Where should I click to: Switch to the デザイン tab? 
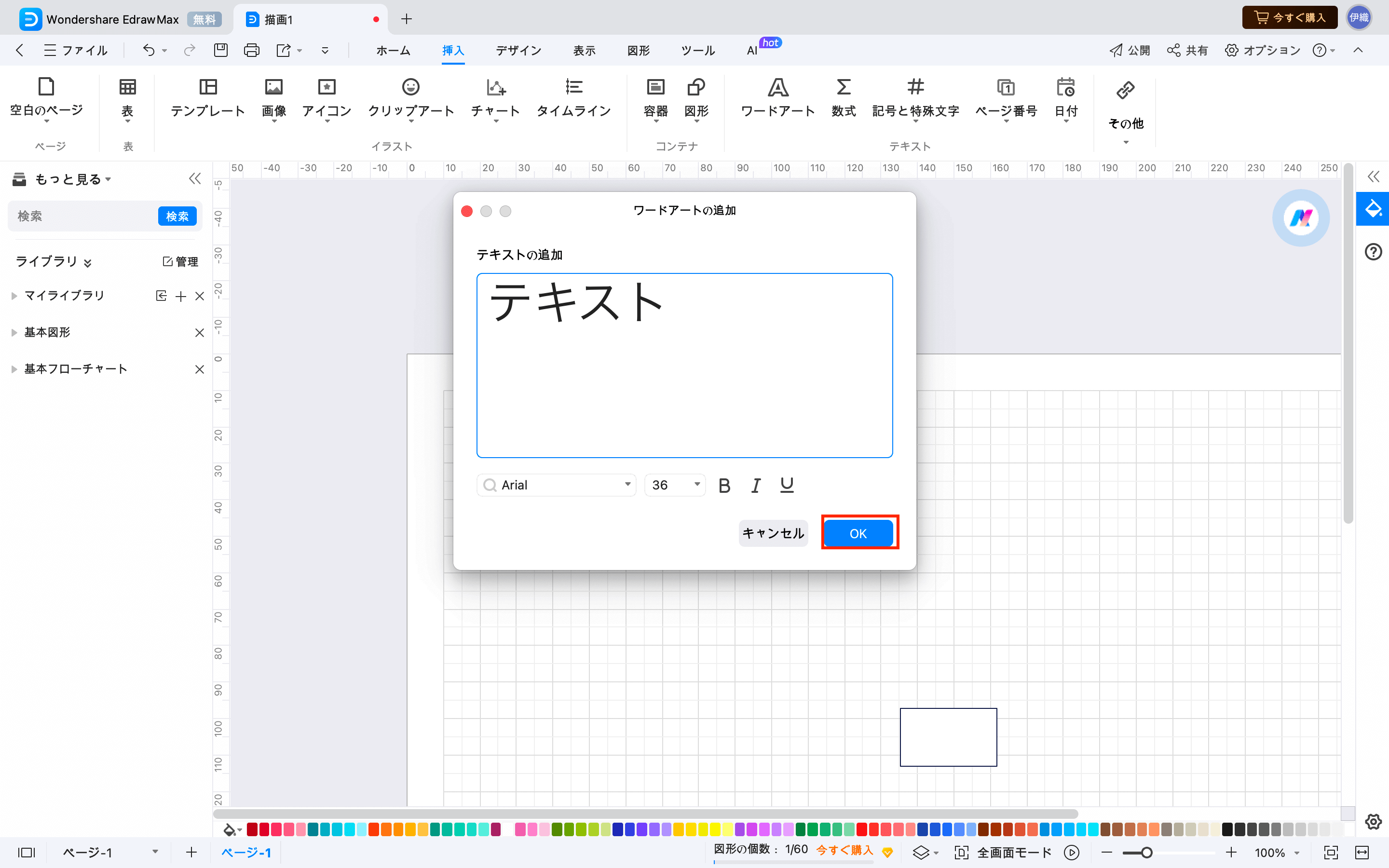pos(518,51)
